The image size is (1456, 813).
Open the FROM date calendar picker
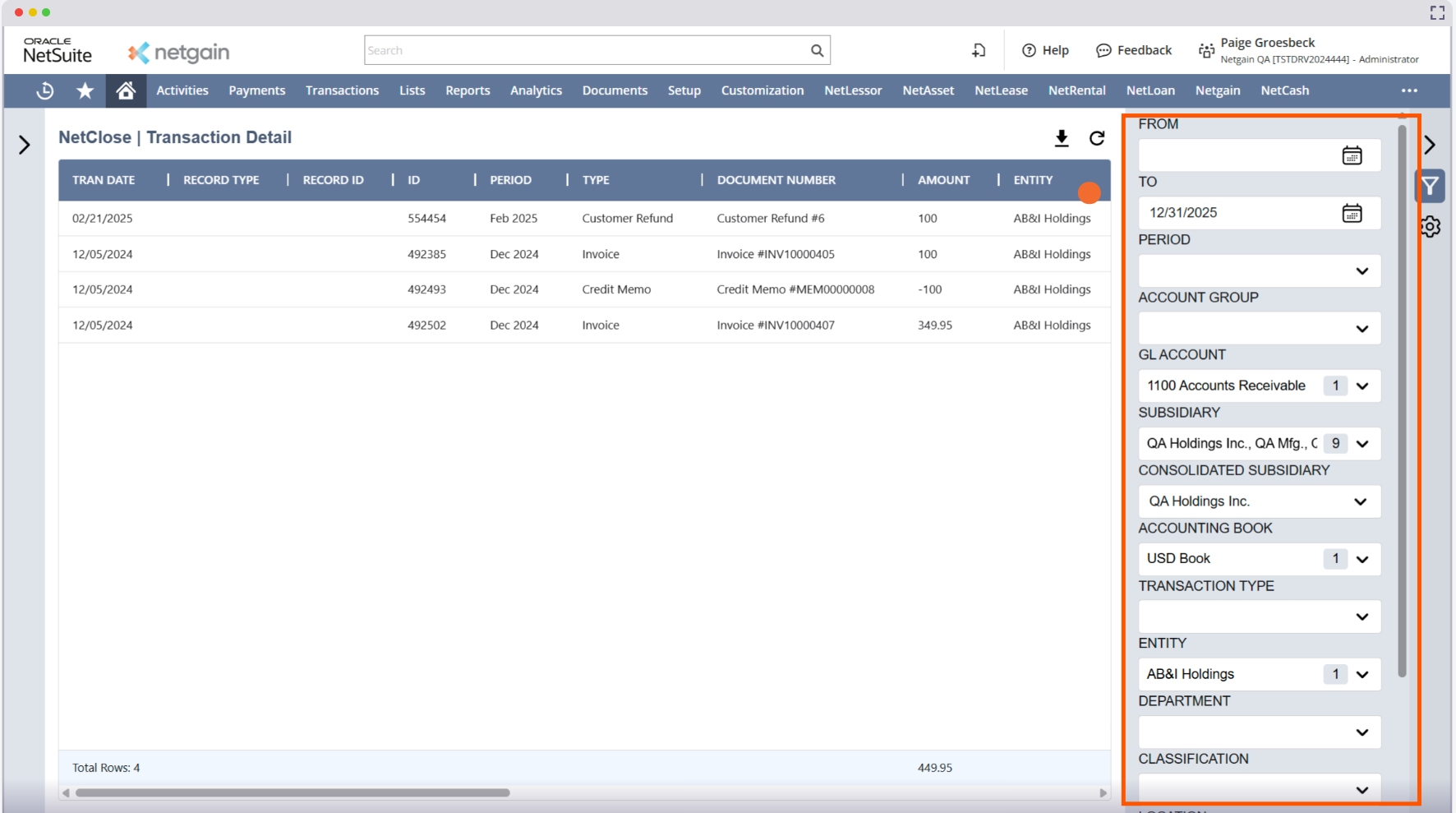(x=1352, y=155)
